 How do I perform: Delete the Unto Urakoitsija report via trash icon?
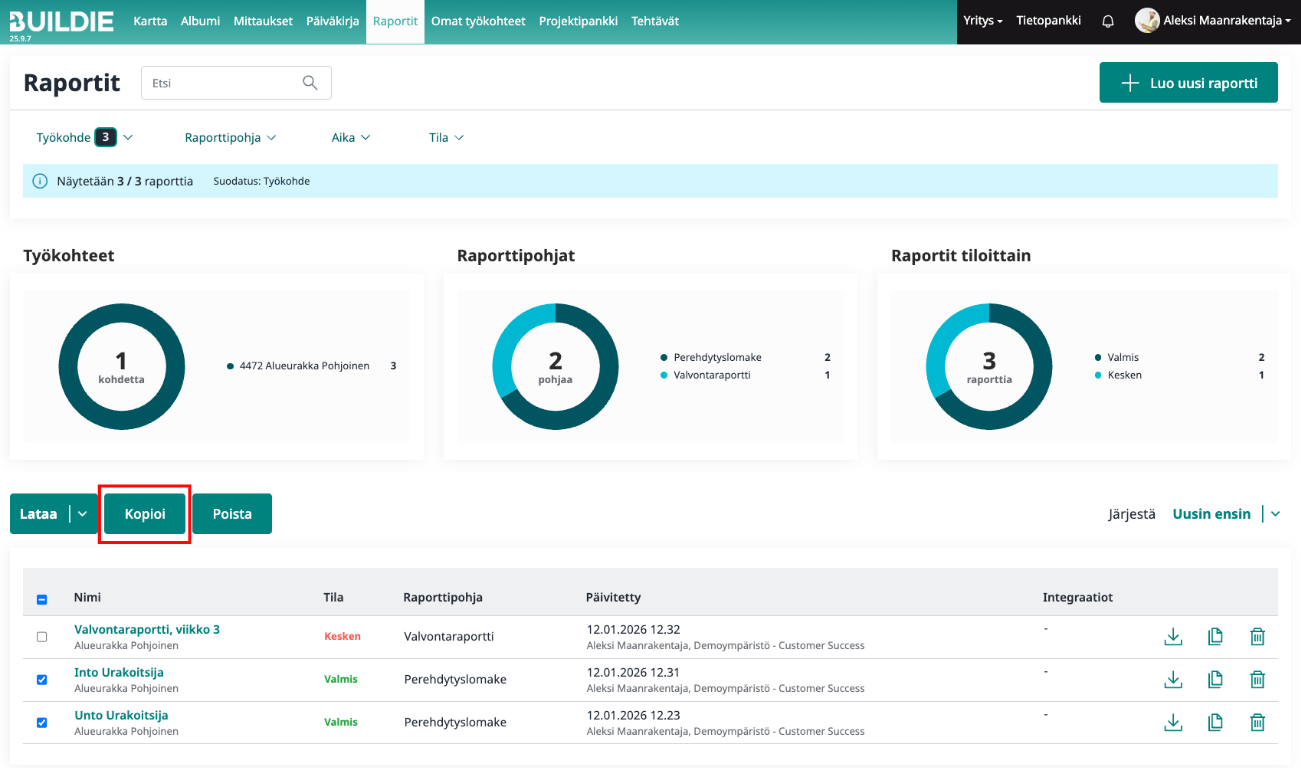[1257, 722]
